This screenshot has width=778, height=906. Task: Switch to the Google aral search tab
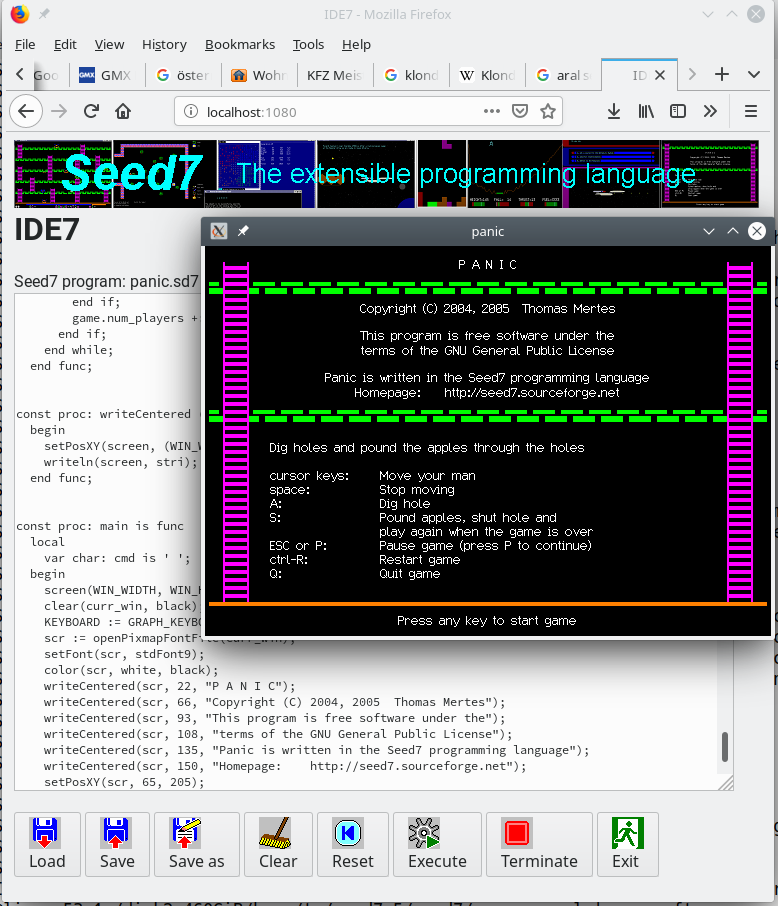(564, 75)
